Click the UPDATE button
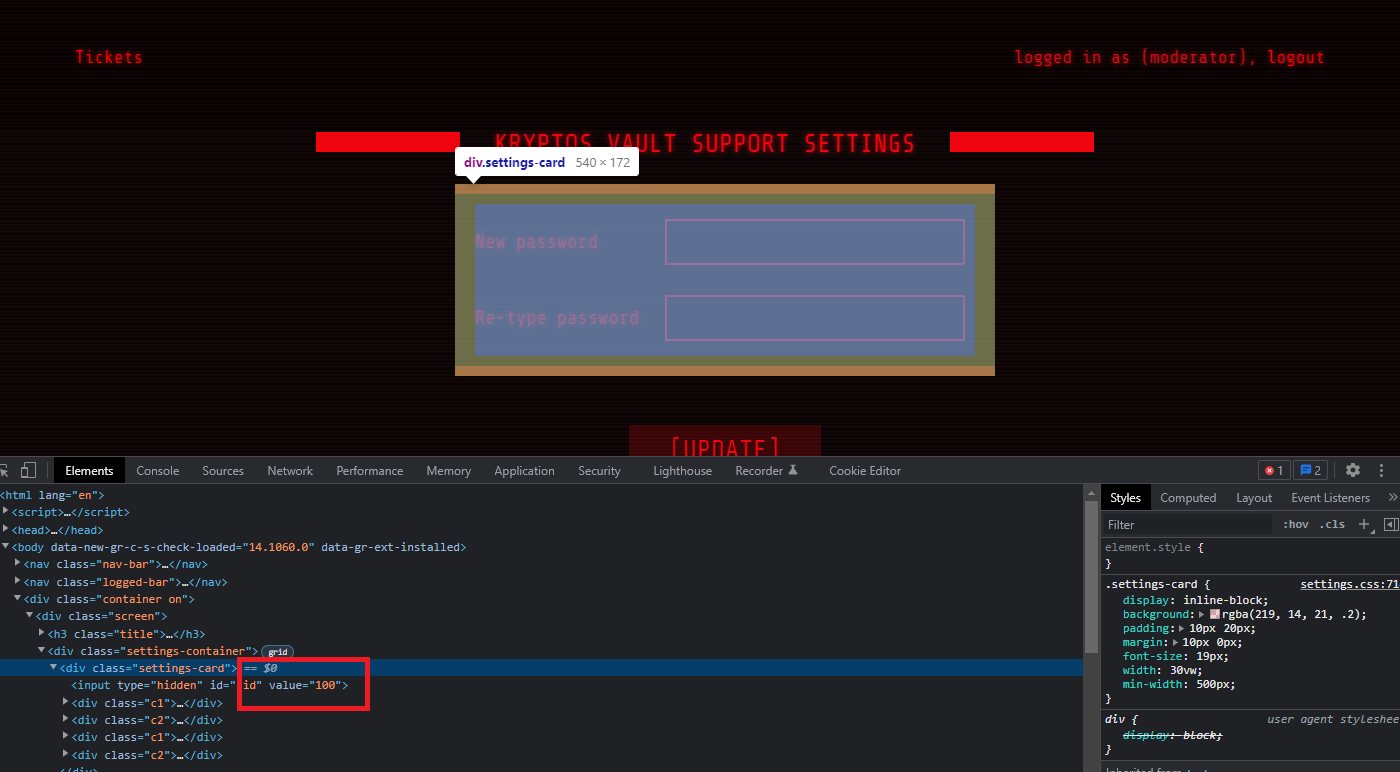The image size is (1400, 772). [725, 441]
